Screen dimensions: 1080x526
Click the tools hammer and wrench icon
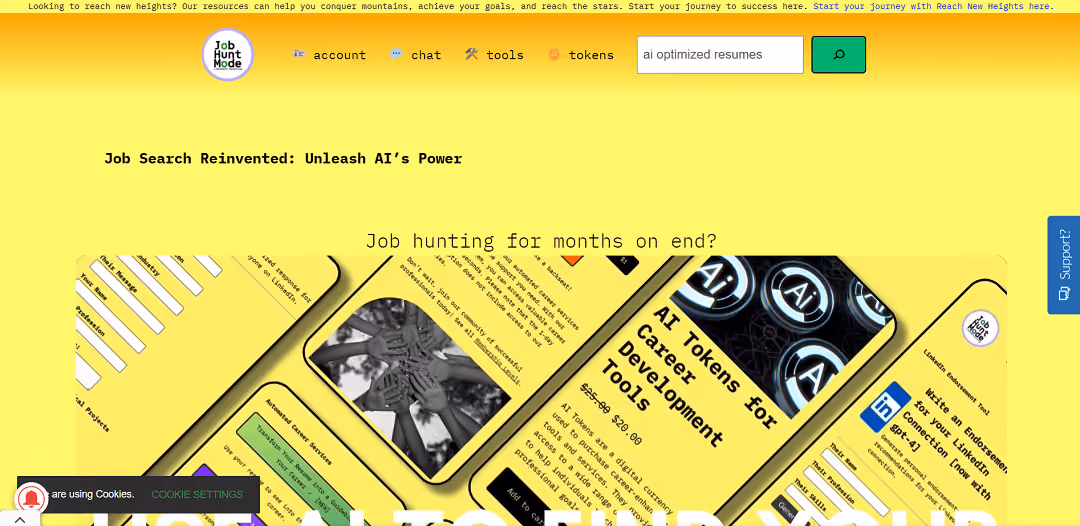pos(471,54)
